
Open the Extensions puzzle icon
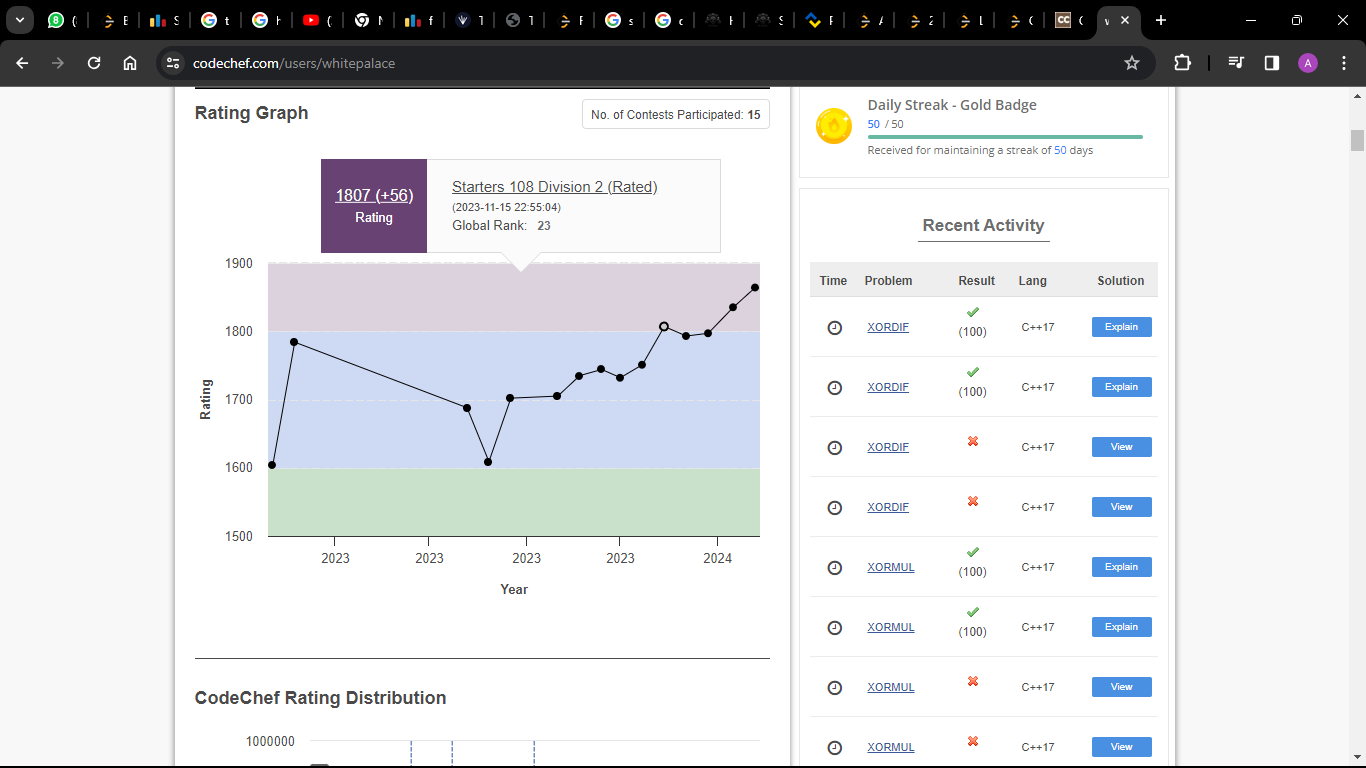(1182, 63)
